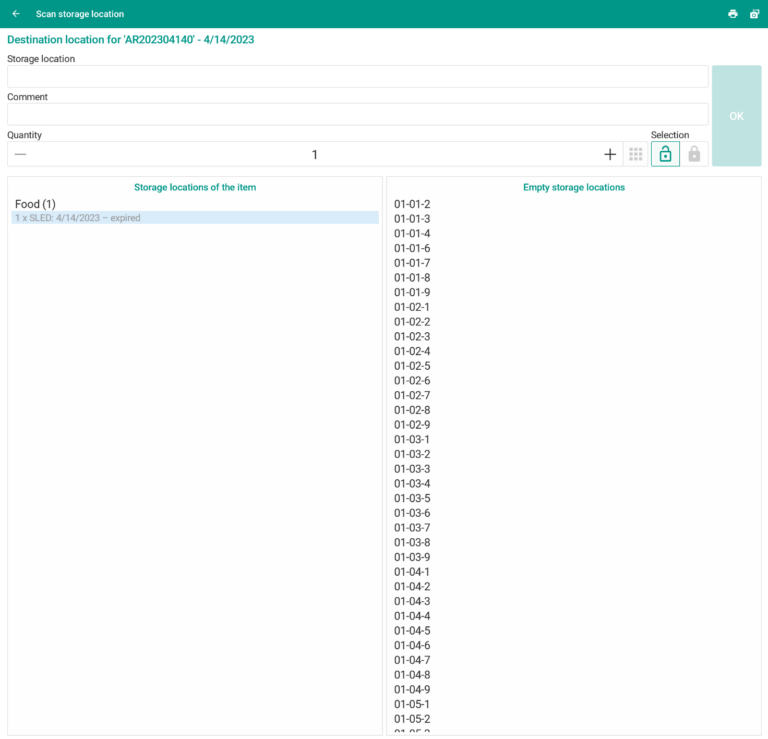Click the printer icon
768x739 pixels.
pyautogui.click(x=732, y=14)
